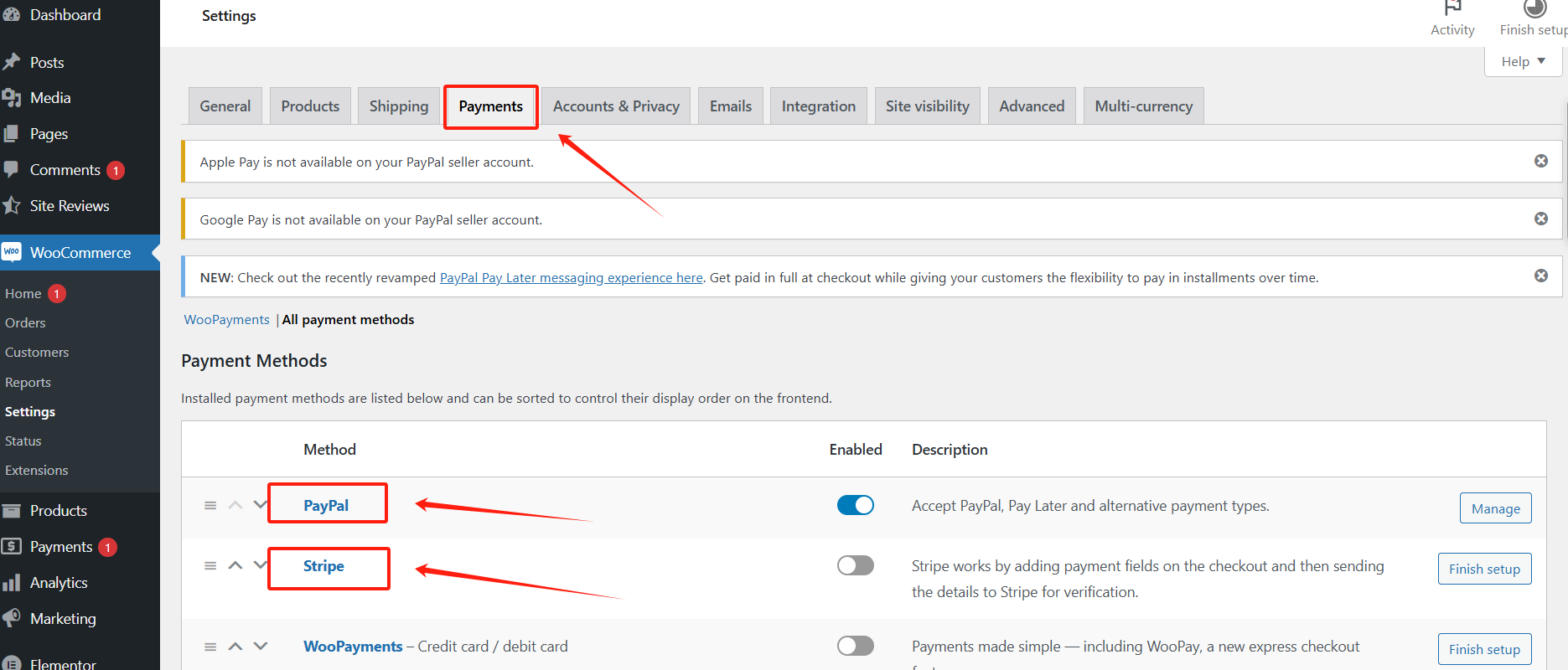Open PayPal Pay Later messaging link
The image size is (1568, 670).
point(571,278)
